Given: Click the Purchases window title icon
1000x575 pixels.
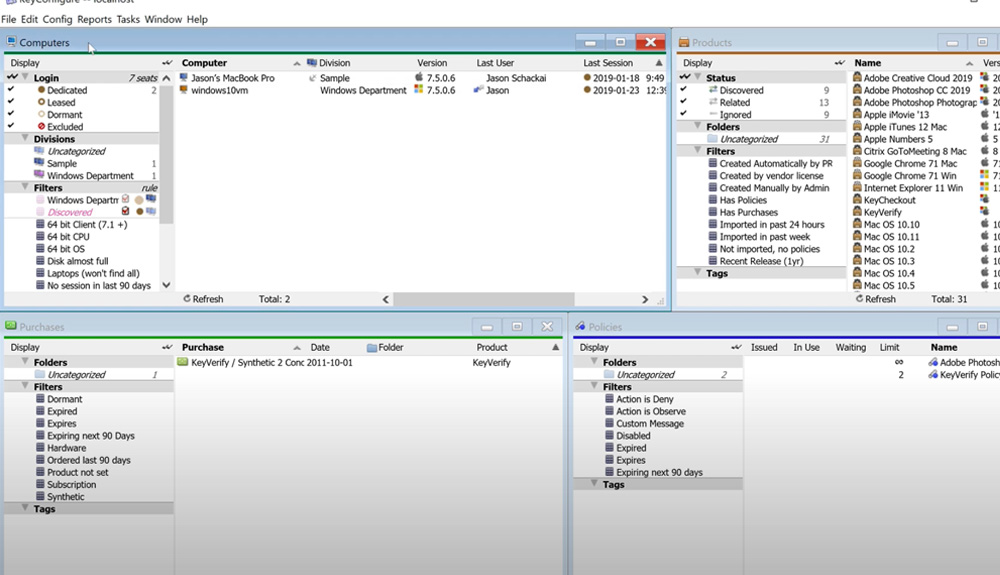Looking at the screenshot, I should click(11, 326).
